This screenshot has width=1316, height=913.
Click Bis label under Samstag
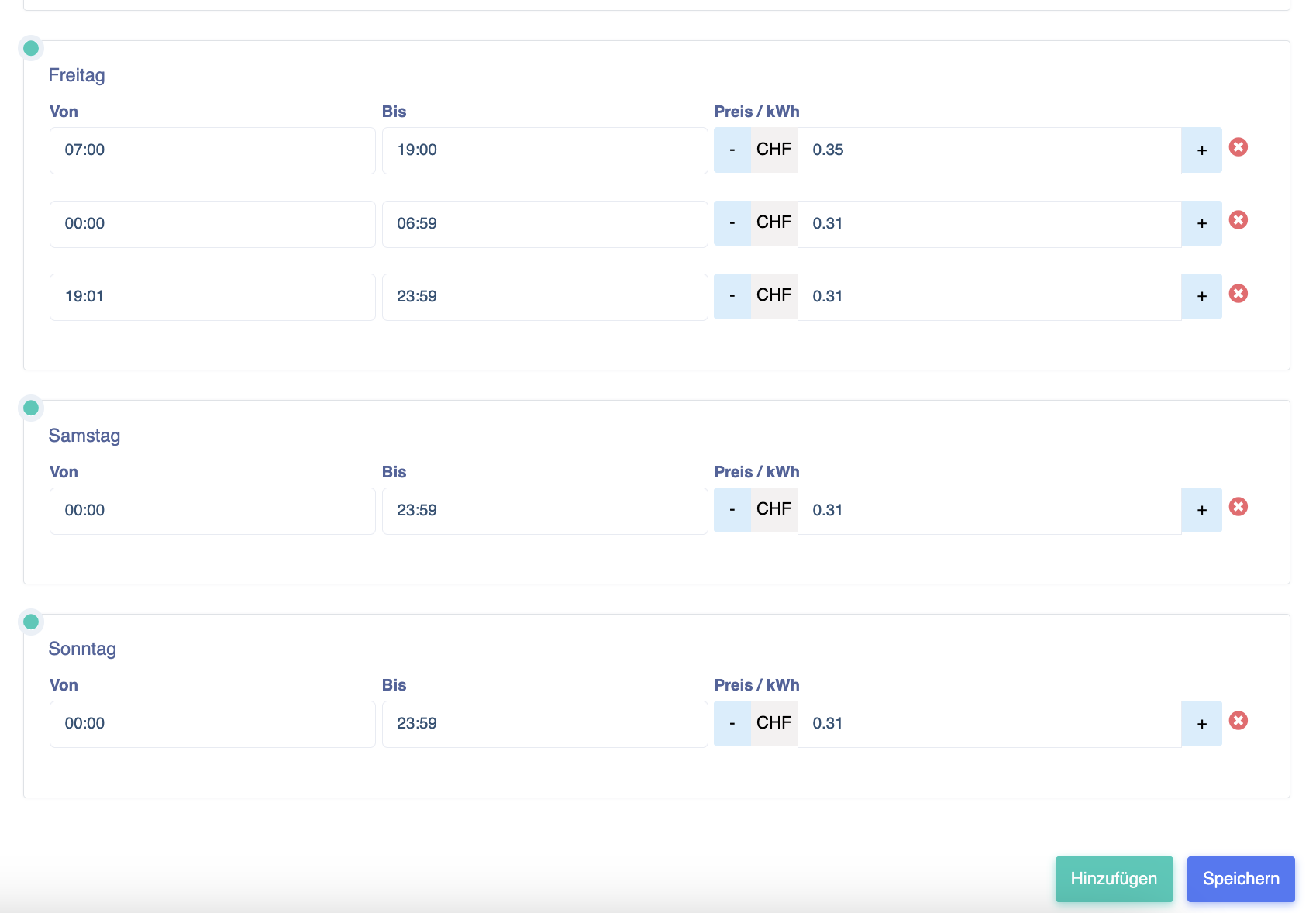[x=394, y=472]
